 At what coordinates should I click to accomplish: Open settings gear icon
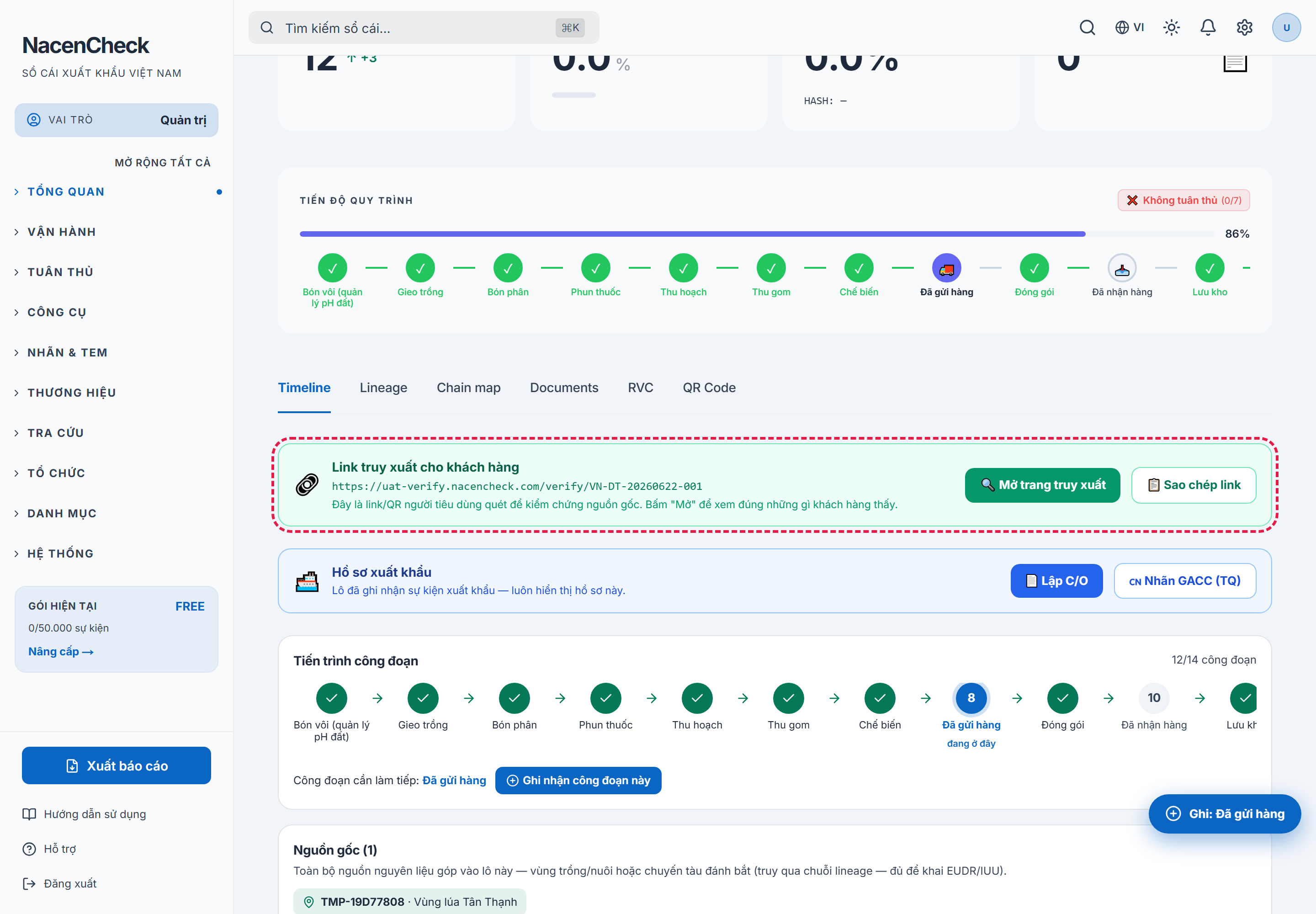[x=1244, y=27]
